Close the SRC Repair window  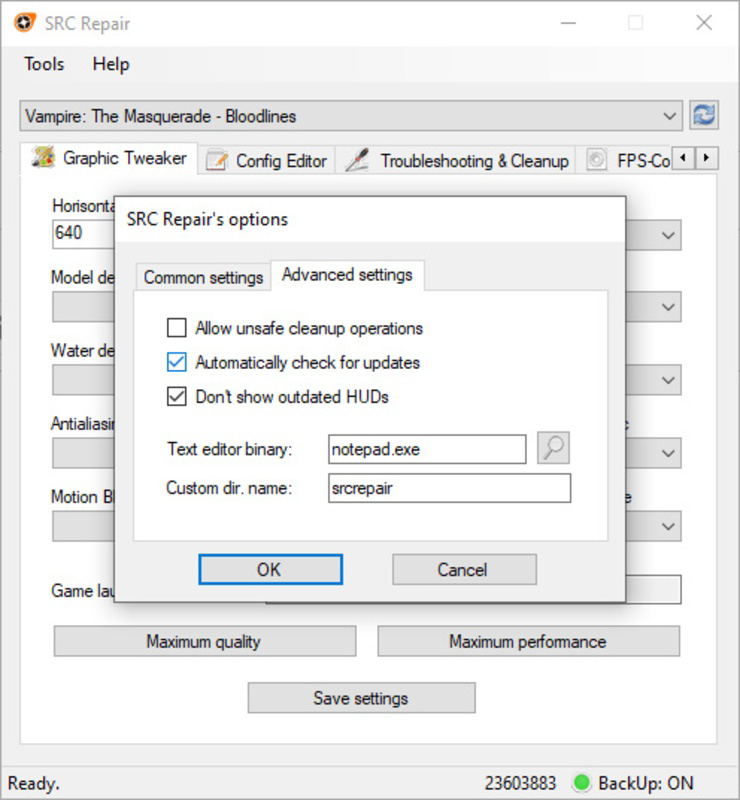click(704, 22)
